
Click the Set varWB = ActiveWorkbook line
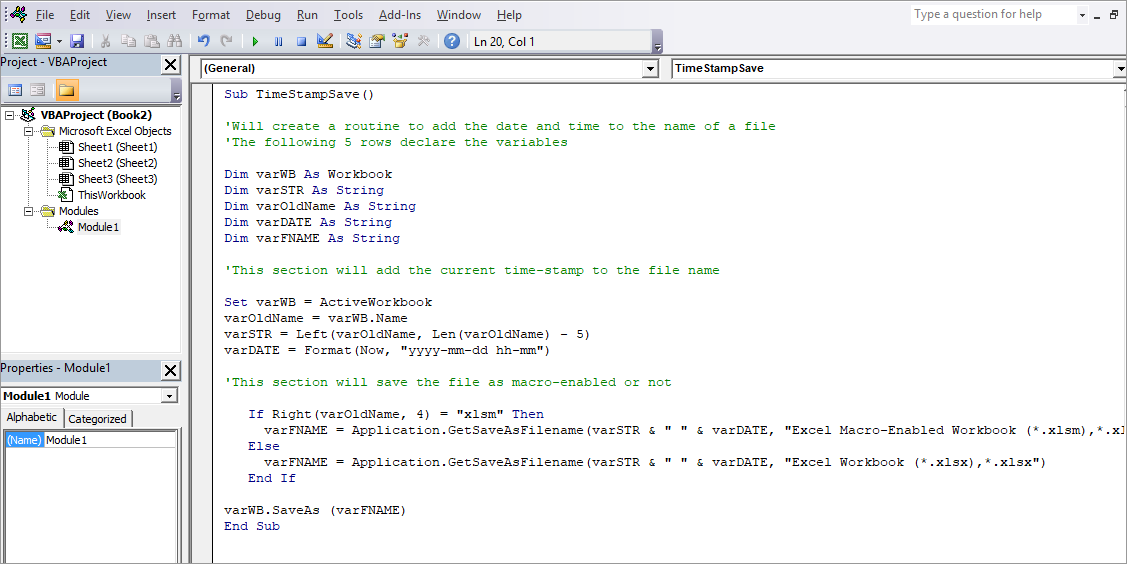coord(328,302)
